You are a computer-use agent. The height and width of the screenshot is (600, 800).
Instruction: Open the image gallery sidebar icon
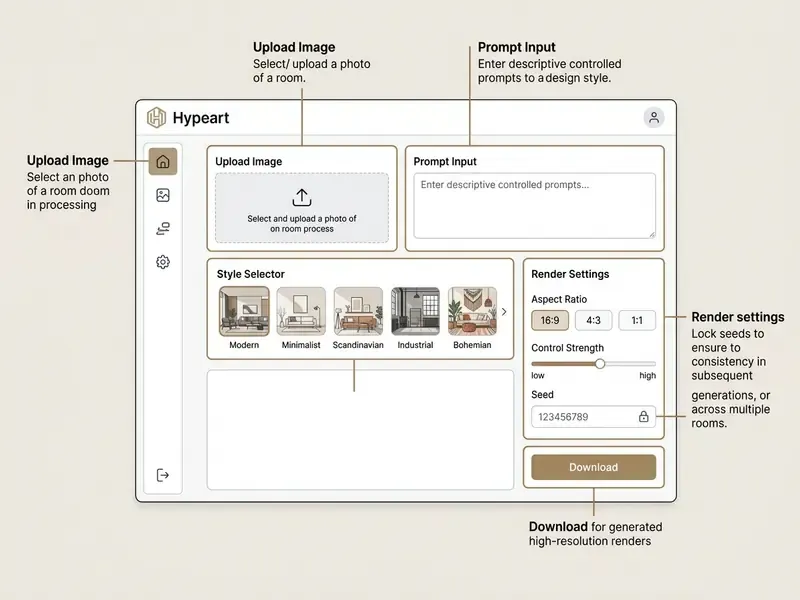tap(163, 195)
